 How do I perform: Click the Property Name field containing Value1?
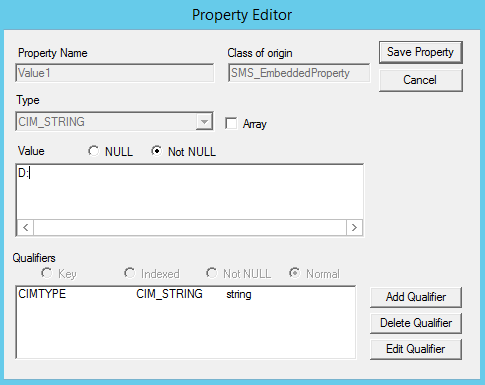click(115, 73)
